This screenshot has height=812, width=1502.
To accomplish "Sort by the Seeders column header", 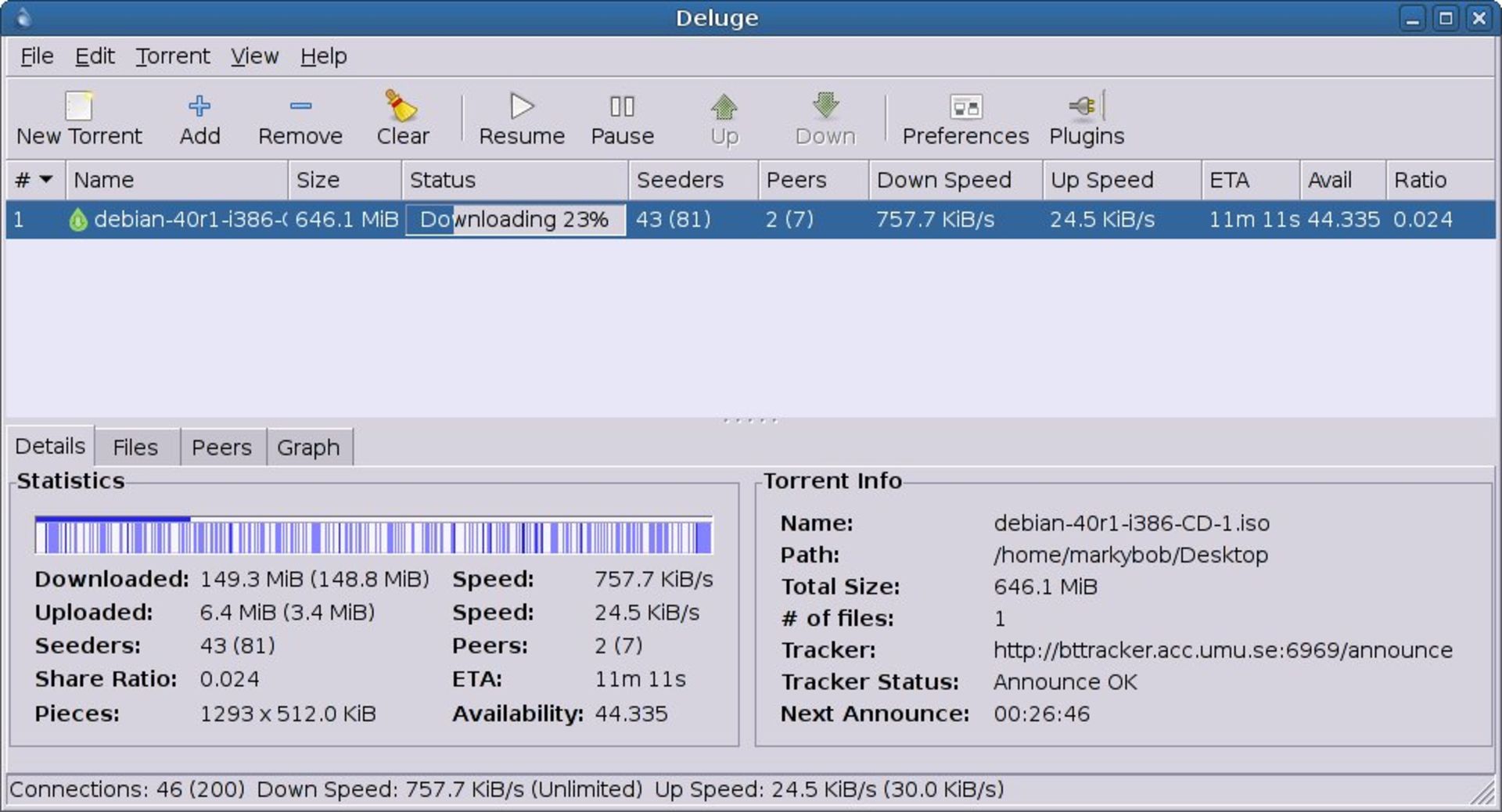I will tap(680, 180).
